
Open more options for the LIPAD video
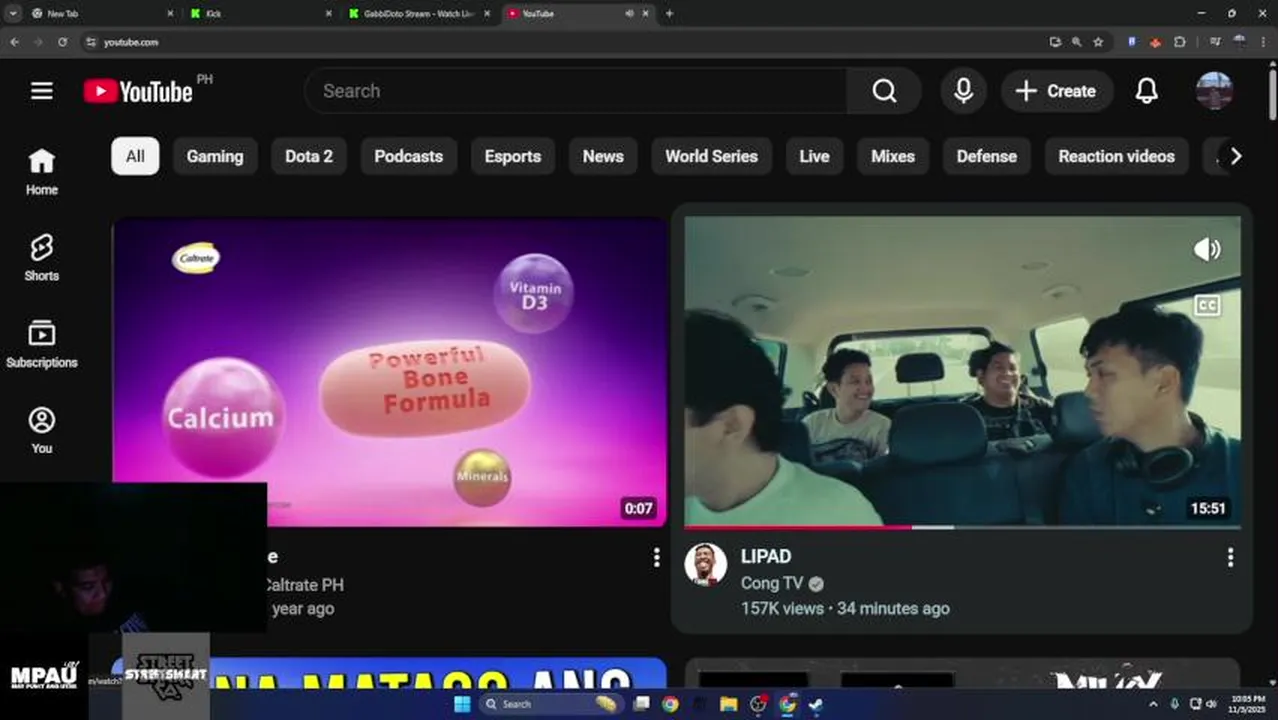[x=1230, y=557]
